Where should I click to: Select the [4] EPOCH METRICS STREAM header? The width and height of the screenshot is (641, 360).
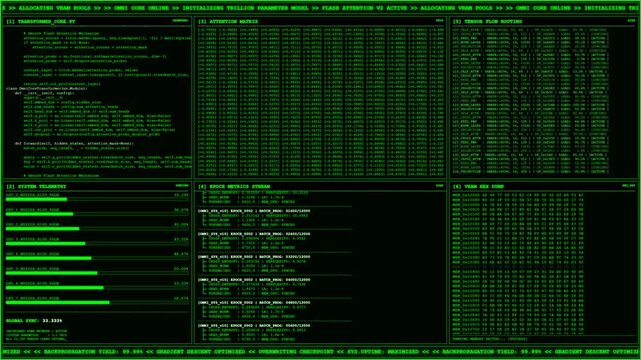tap(235, 186)
